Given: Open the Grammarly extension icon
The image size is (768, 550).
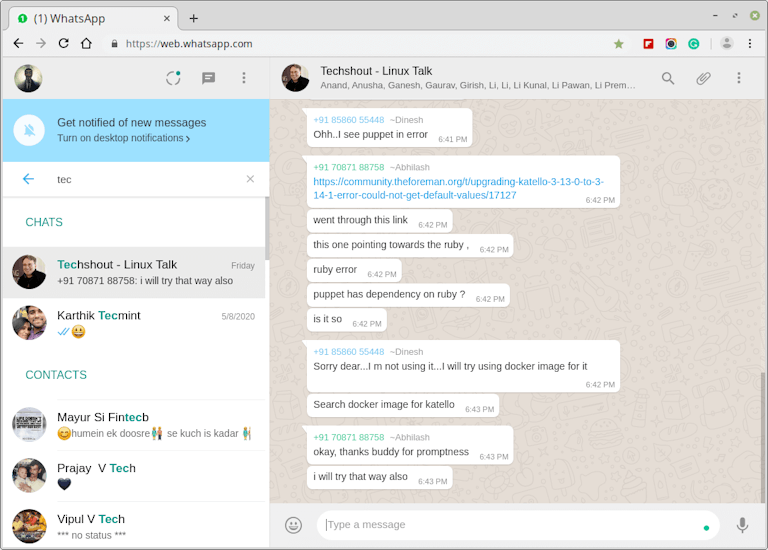Looking at the screenshot, I should tap(694, 44).
